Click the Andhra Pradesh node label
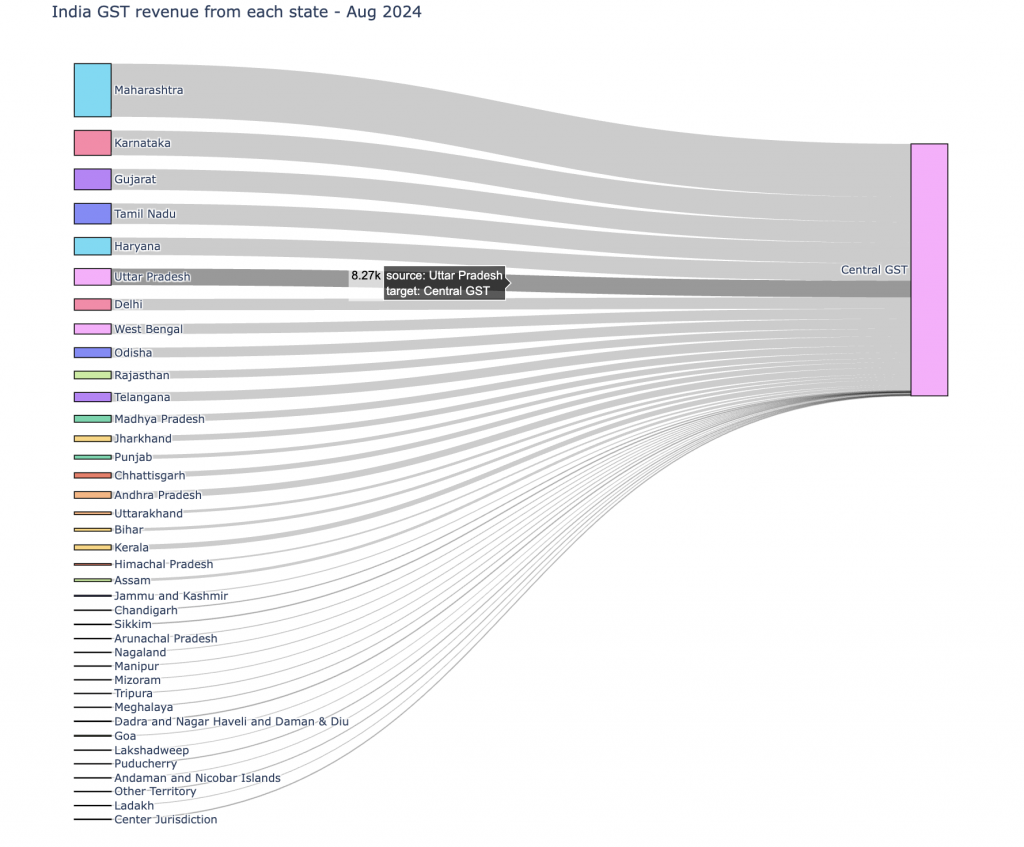Image resolution: width=1024 pixels, height=847 pixels. [157, 495]
